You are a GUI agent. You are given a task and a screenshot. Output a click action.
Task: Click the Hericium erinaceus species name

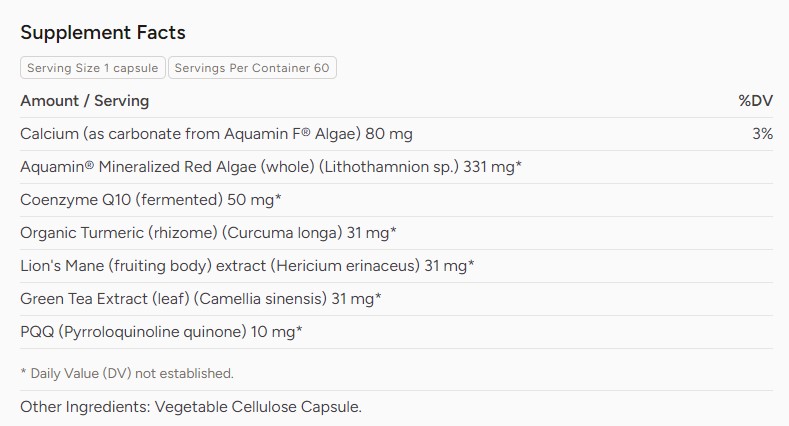click(345, 266)
